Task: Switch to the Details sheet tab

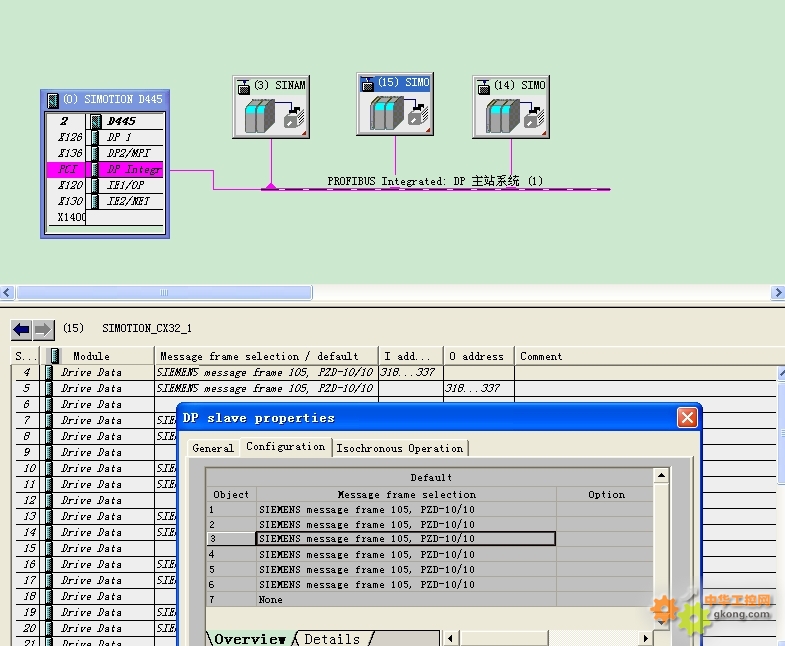Action: [x=332, y=638]
